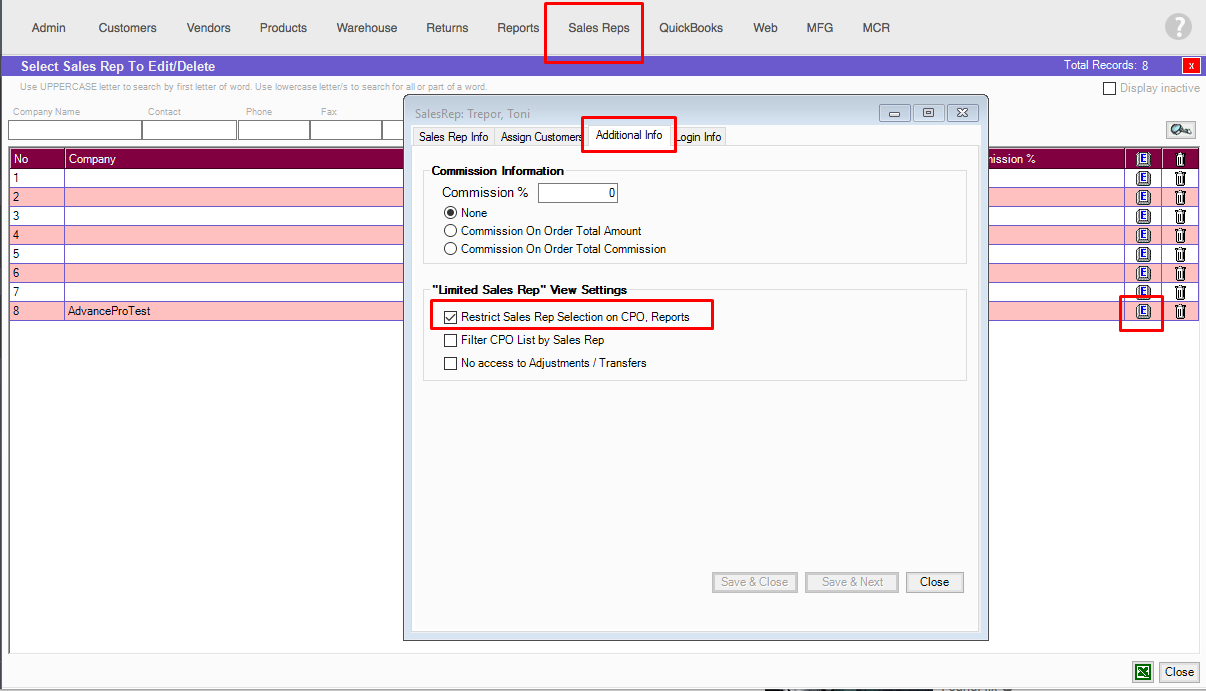This screenshot has height=691, width=1206.
Task: Export list with the Excel icon
Action: (x=1143, y=672)
